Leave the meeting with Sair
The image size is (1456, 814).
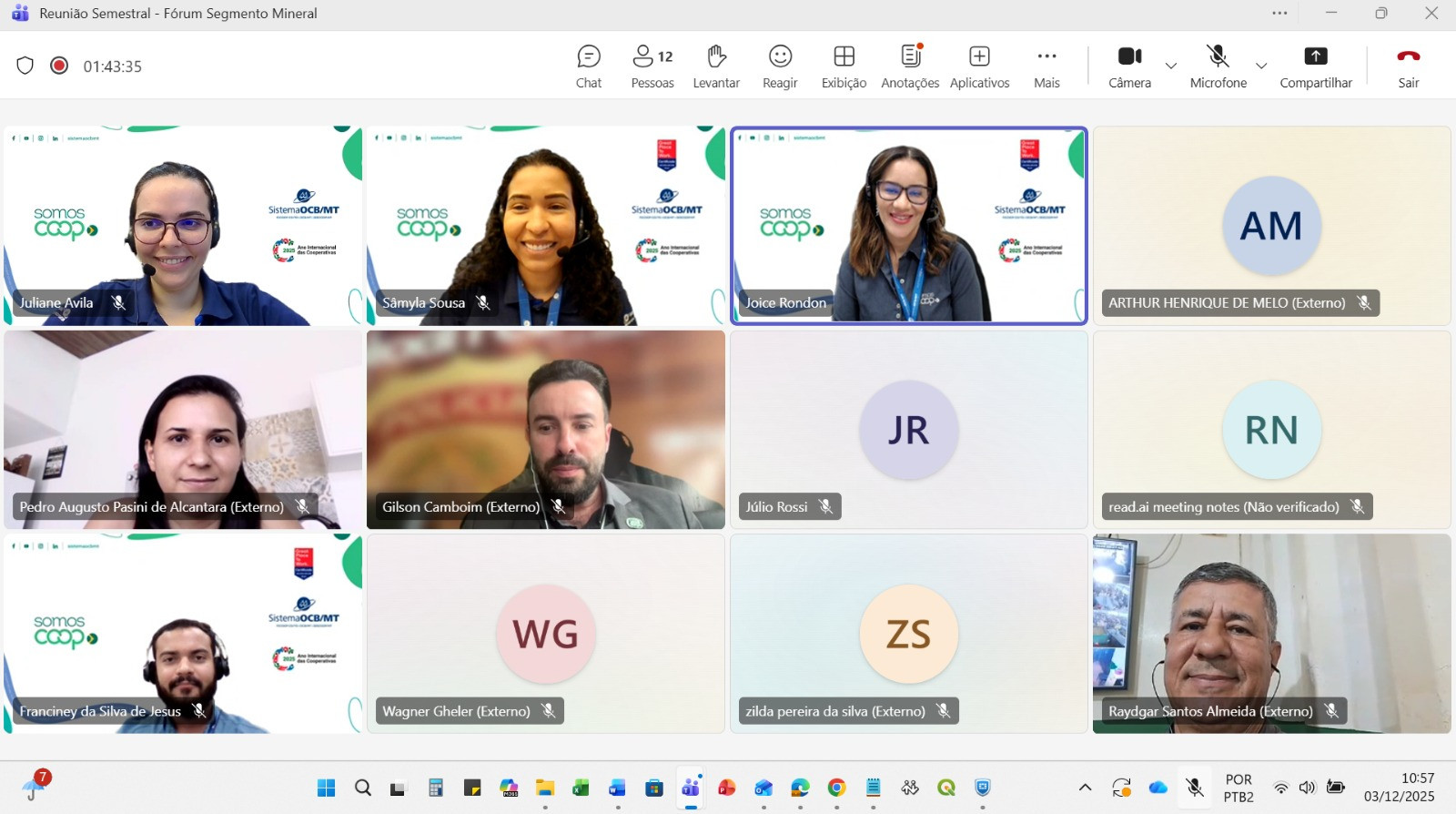[1408, 66]
